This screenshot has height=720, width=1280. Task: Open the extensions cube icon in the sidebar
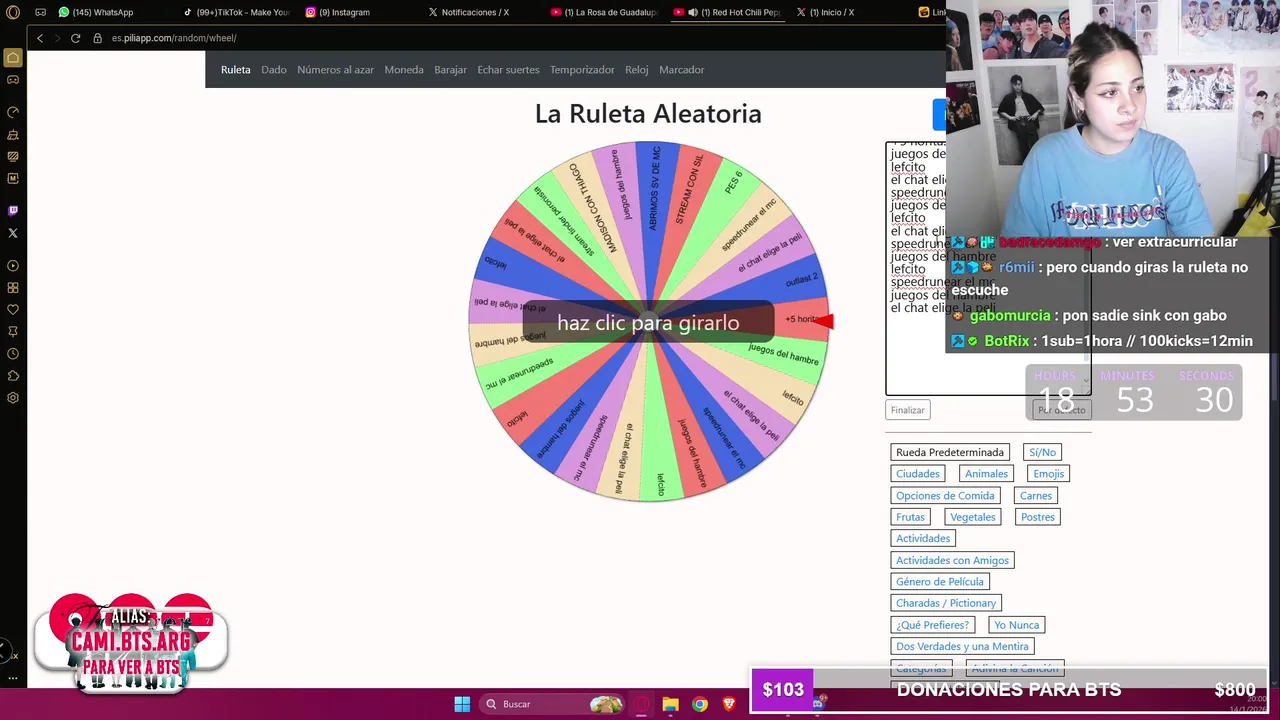(x=13, y=376)
